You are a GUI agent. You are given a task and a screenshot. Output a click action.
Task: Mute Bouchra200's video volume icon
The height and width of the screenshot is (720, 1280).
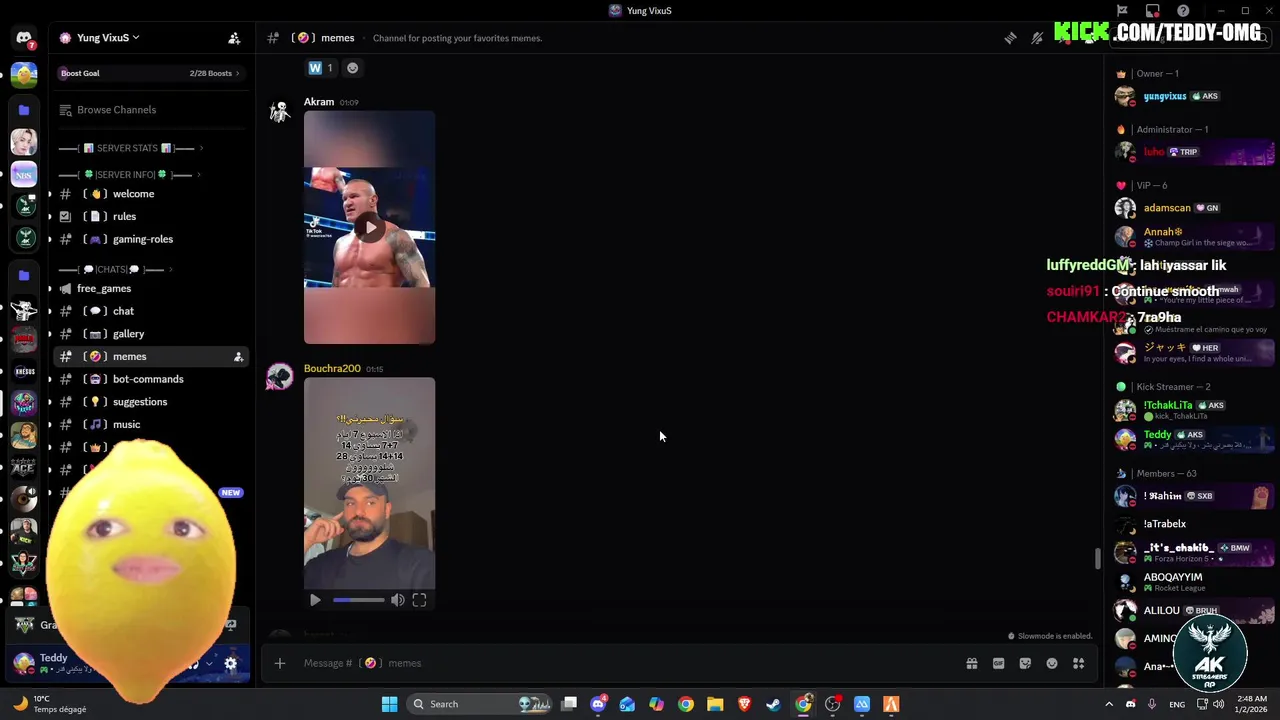pos(398,600)
